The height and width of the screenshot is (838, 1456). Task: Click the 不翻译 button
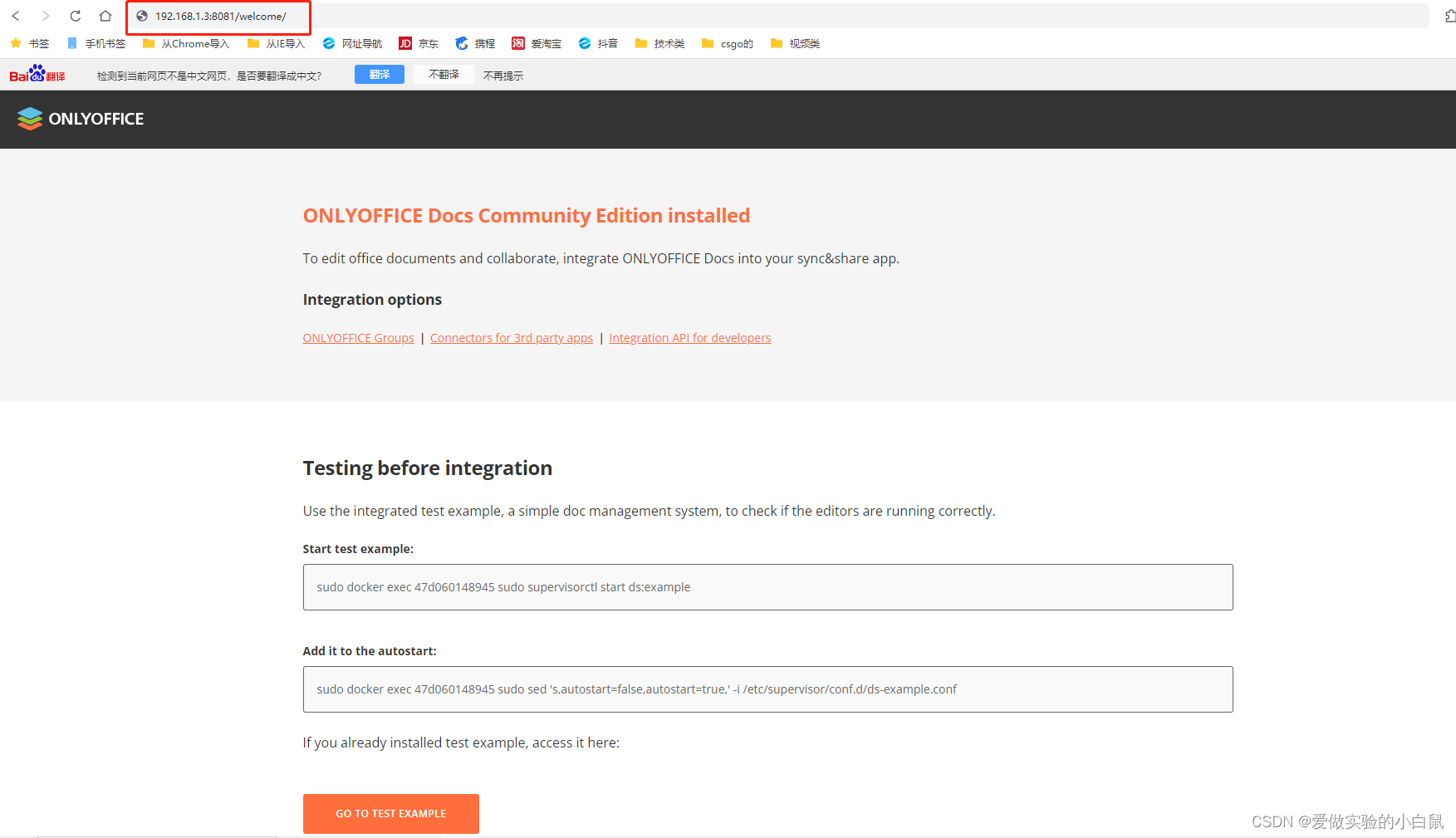444,75
